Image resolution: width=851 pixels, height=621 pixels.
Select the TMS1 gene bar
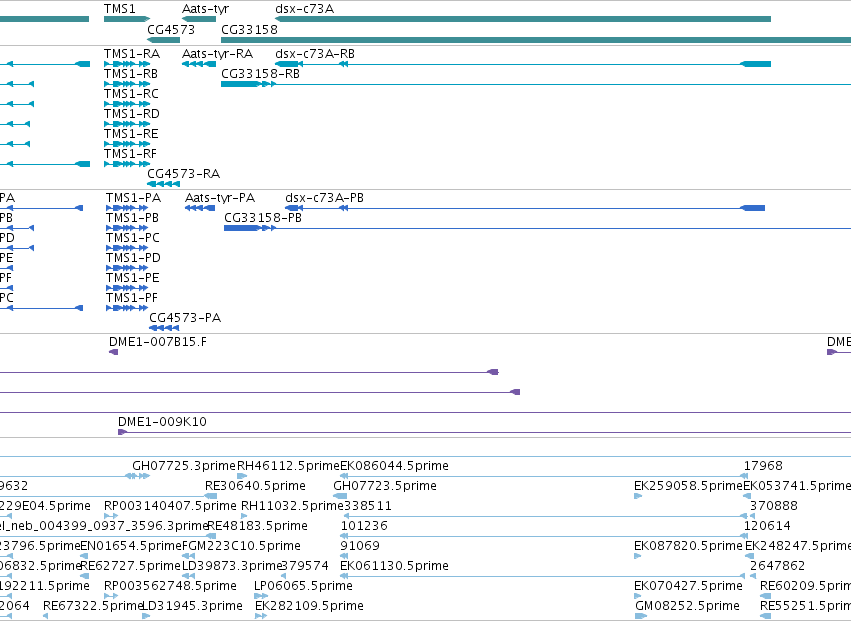click(127, 20)
